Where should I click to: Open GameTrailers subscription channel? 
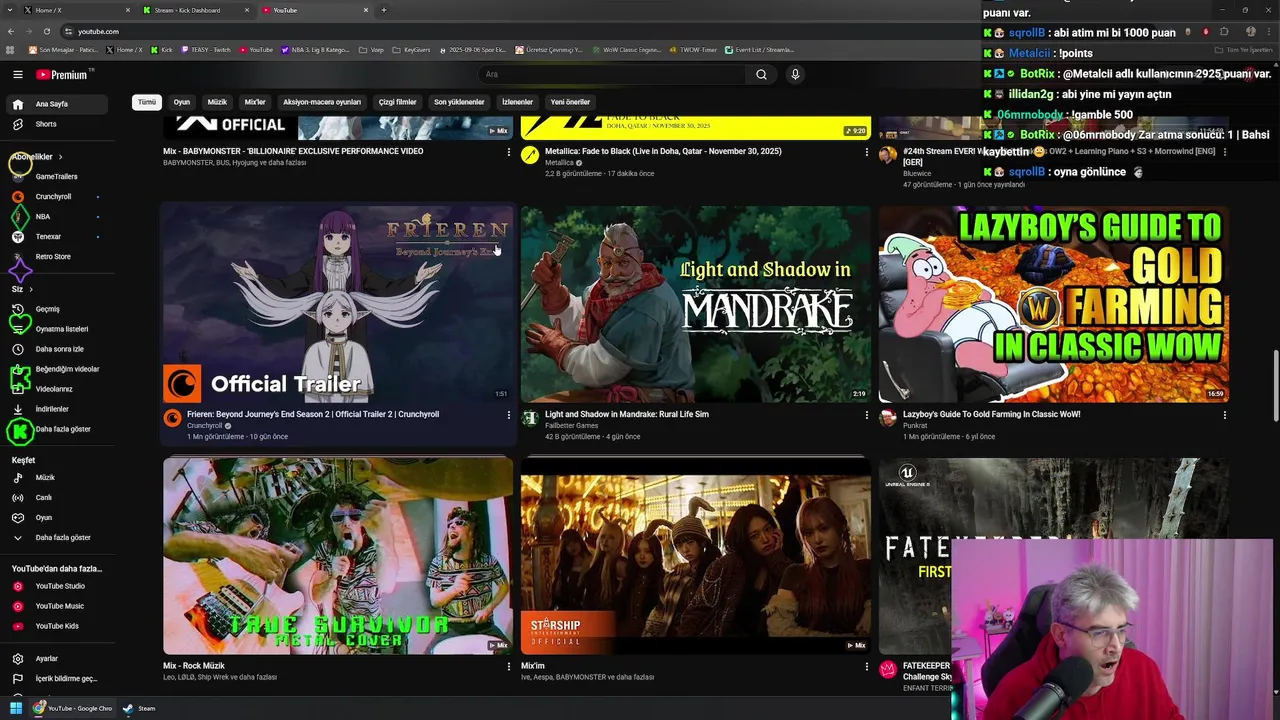(x=56, y=176)
